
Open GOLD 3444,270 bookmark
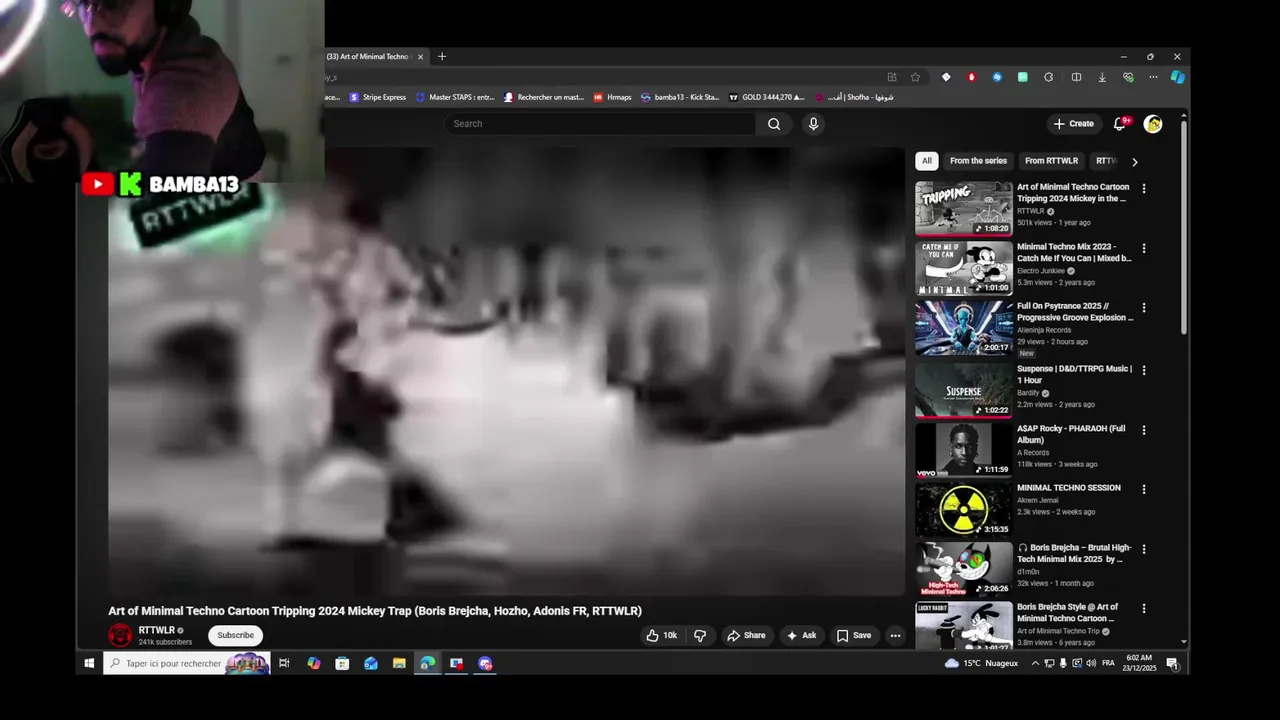767,97
